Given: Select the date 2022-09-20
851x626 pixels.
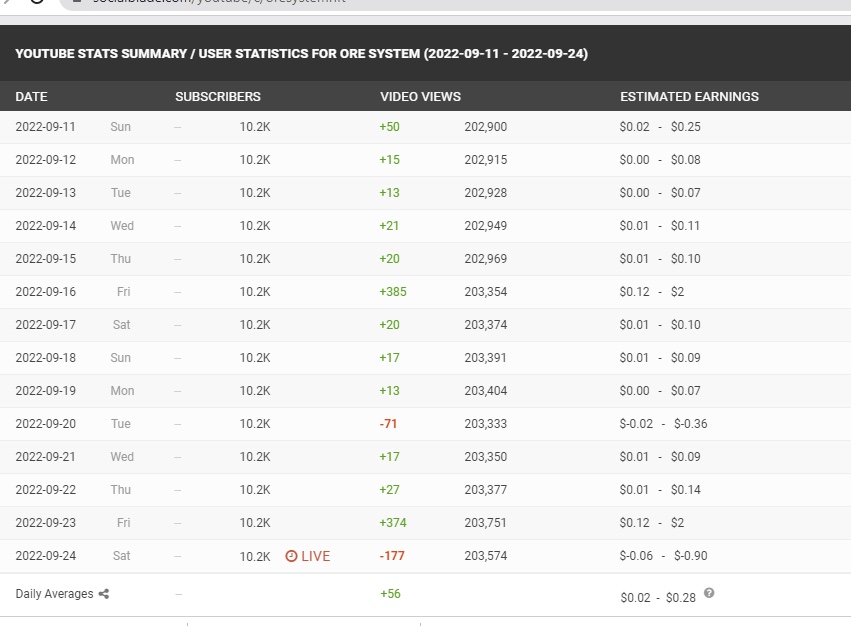Looking at the screenshot, I should pos(46,423).
